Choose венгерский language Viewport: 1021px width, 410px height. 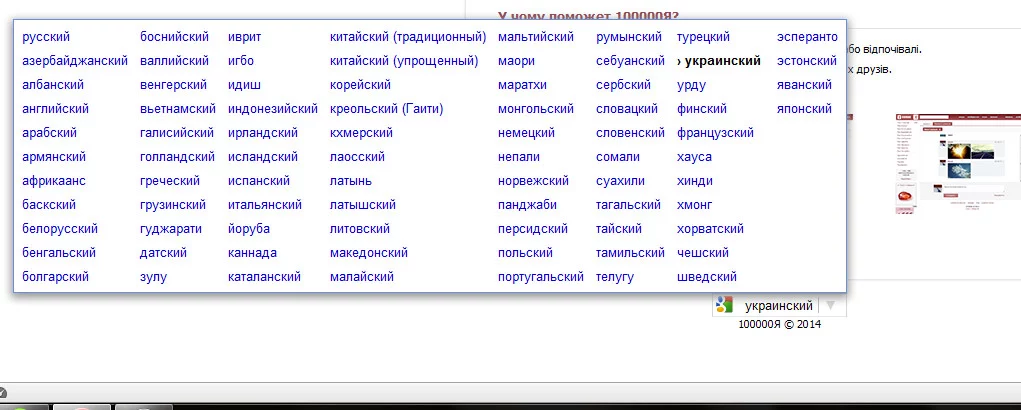[173, 85]
